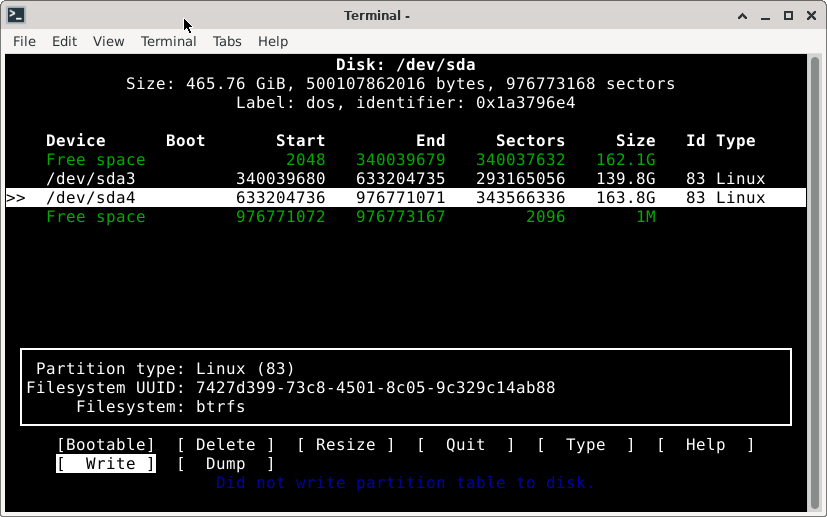827x517 pixels.
Task: Select the Bootable option
Action: click(106, 445)
